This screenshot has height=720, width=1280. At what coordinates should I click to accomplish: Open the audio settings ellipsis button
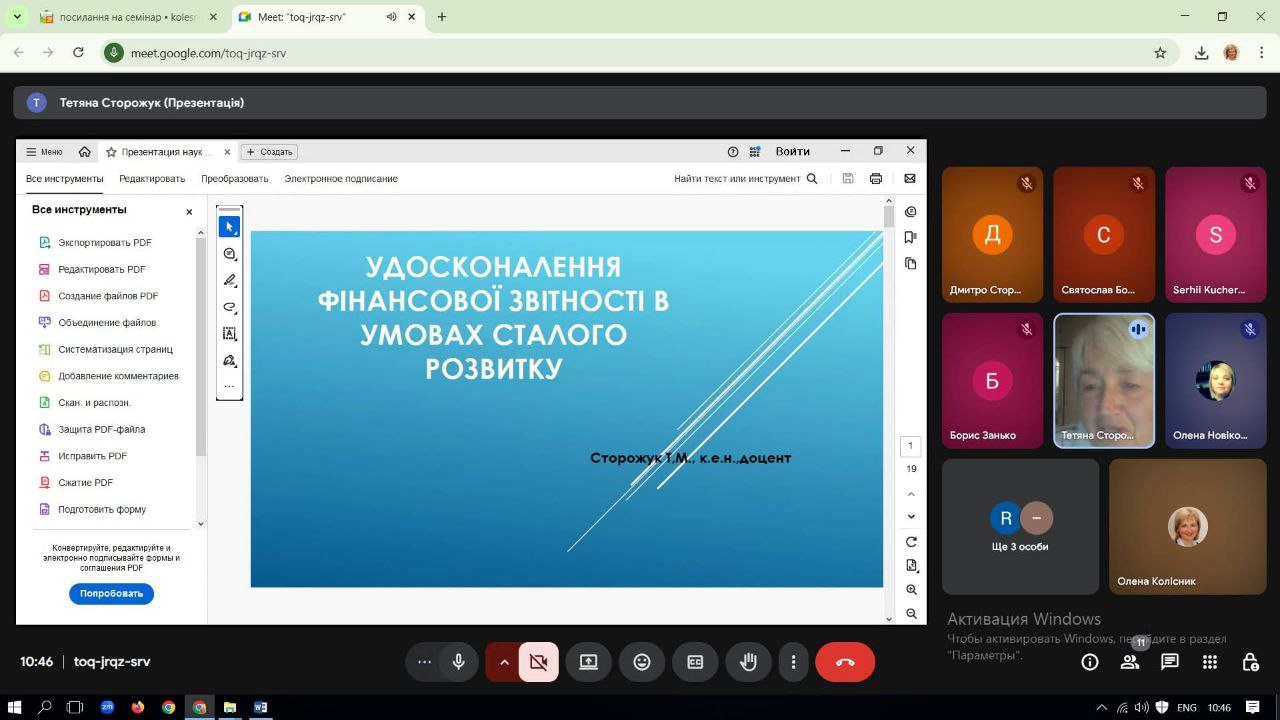click(x=424, y=662)
